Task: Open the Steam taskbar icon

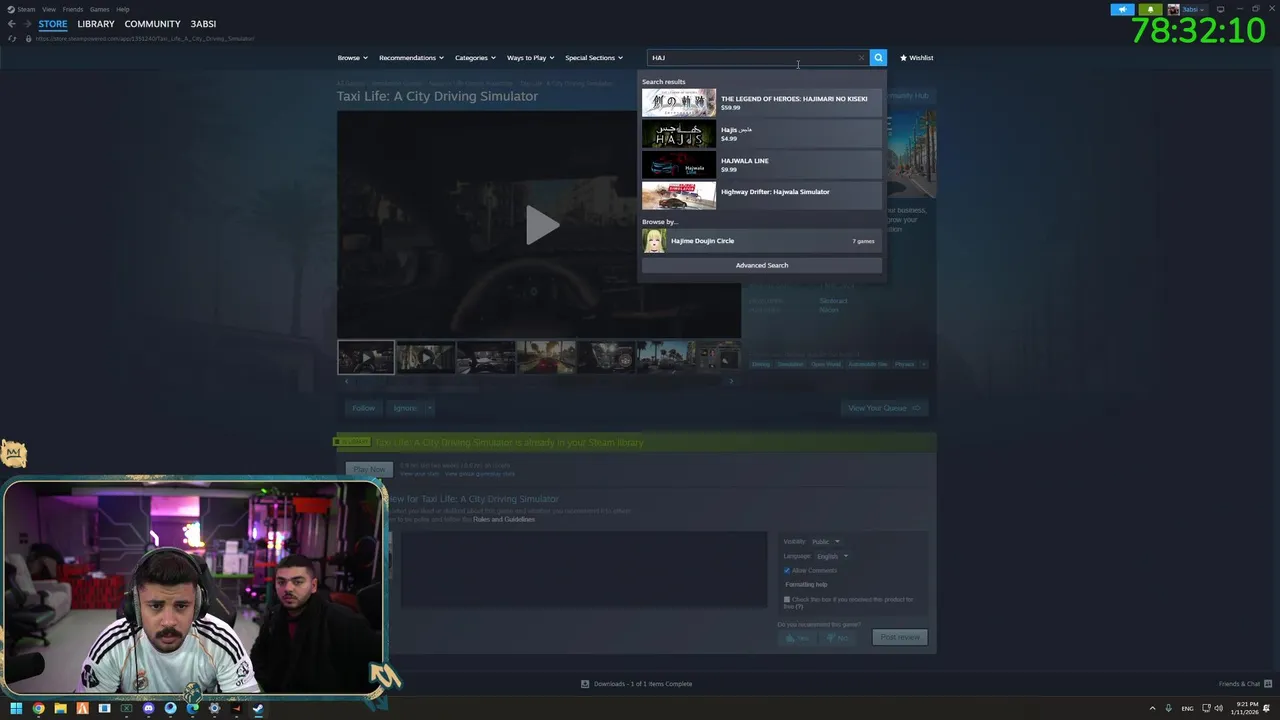Action: (x=258, y=709)
